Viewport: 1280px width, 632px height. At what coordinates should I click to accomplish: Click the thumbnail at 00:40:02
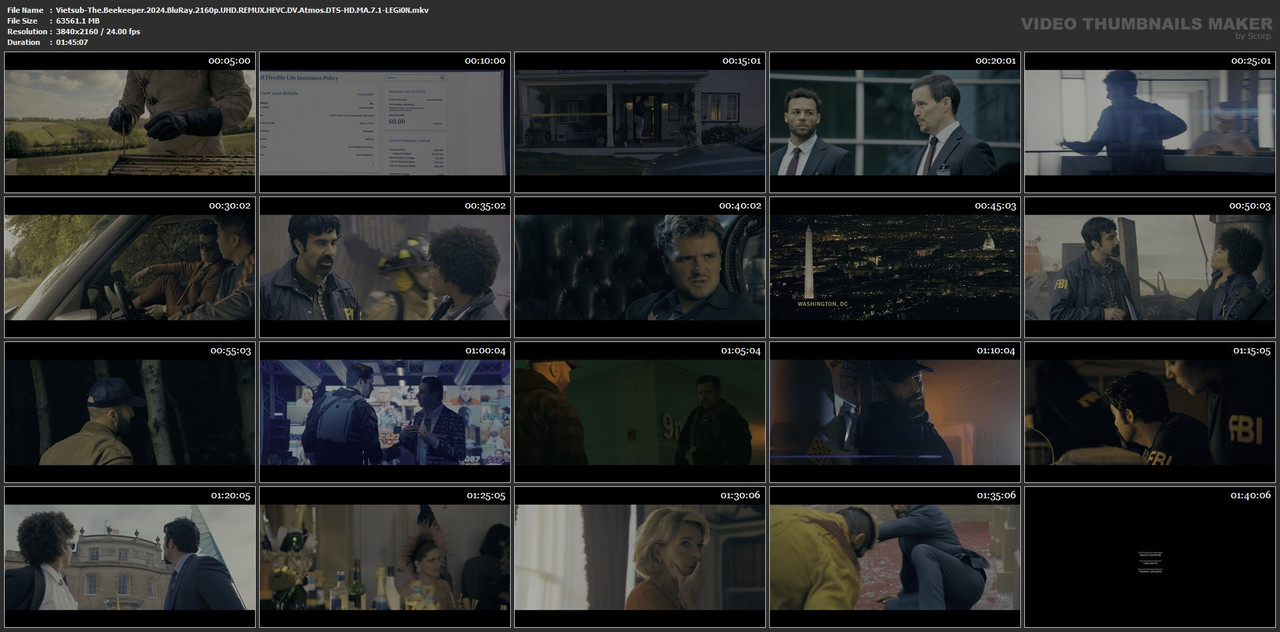pos(640,267)
